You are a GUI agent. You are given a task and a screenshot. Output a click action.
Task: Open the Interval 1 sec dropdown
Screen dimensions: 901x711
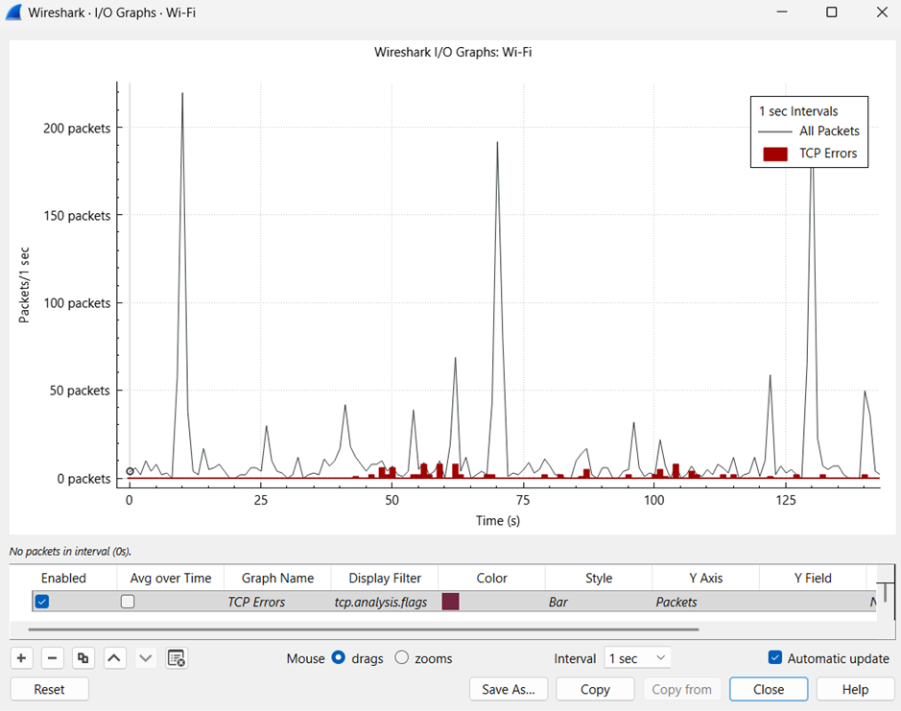[637, 658]
